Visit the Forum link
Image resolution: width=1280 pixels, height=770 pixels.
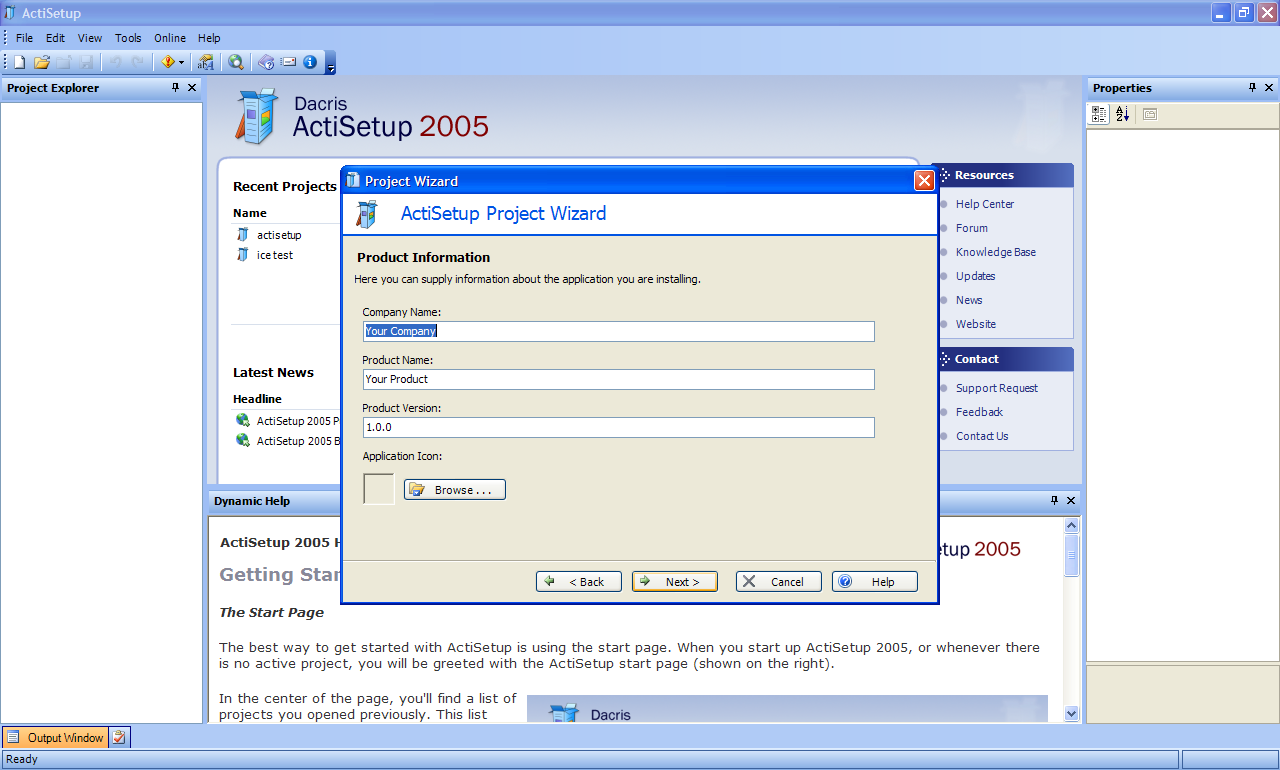coord(972,228)
